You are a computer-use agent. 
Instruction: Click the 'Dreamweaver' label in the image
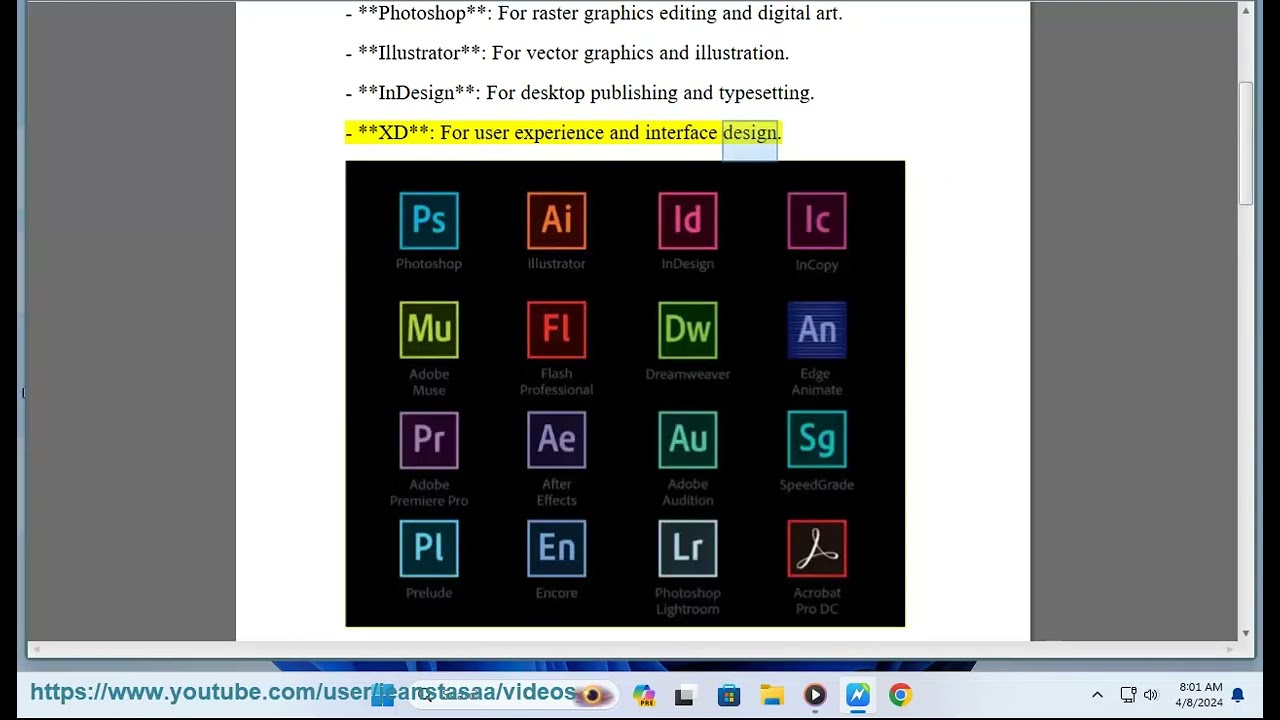(x=688, y=374)
